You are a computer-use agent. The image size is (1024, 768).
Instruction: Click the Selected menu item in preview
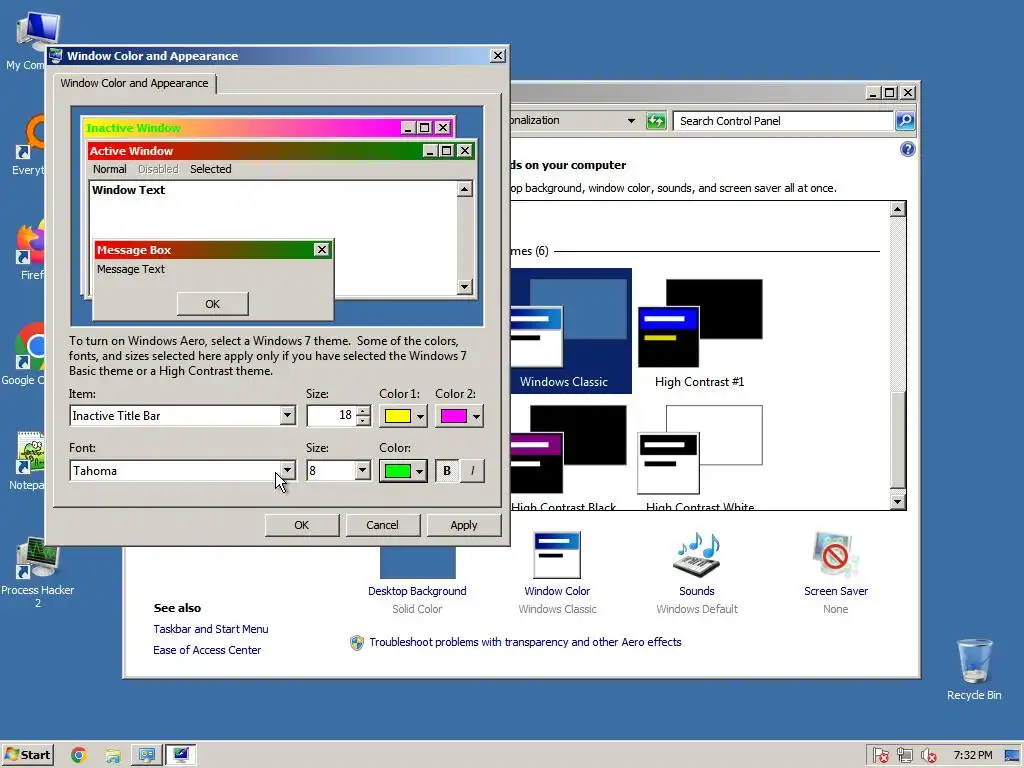click(210, 169)
